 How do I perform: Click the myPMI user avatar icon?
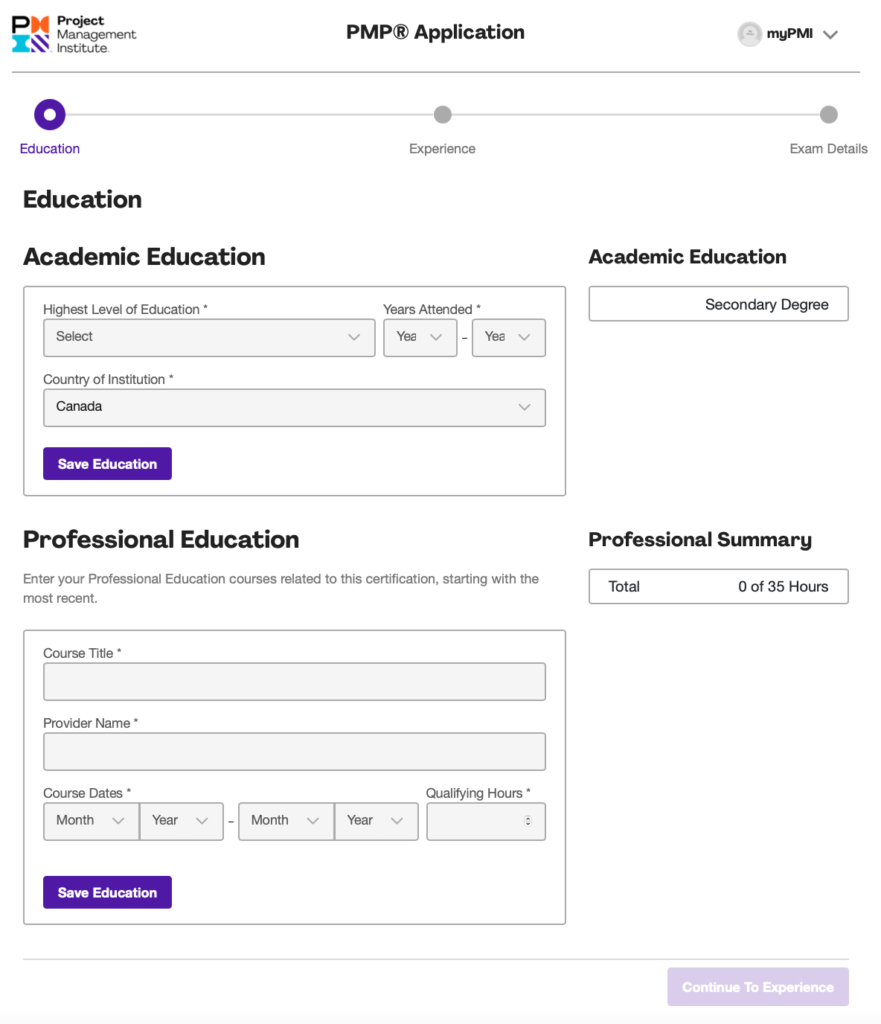pos(749,34)
